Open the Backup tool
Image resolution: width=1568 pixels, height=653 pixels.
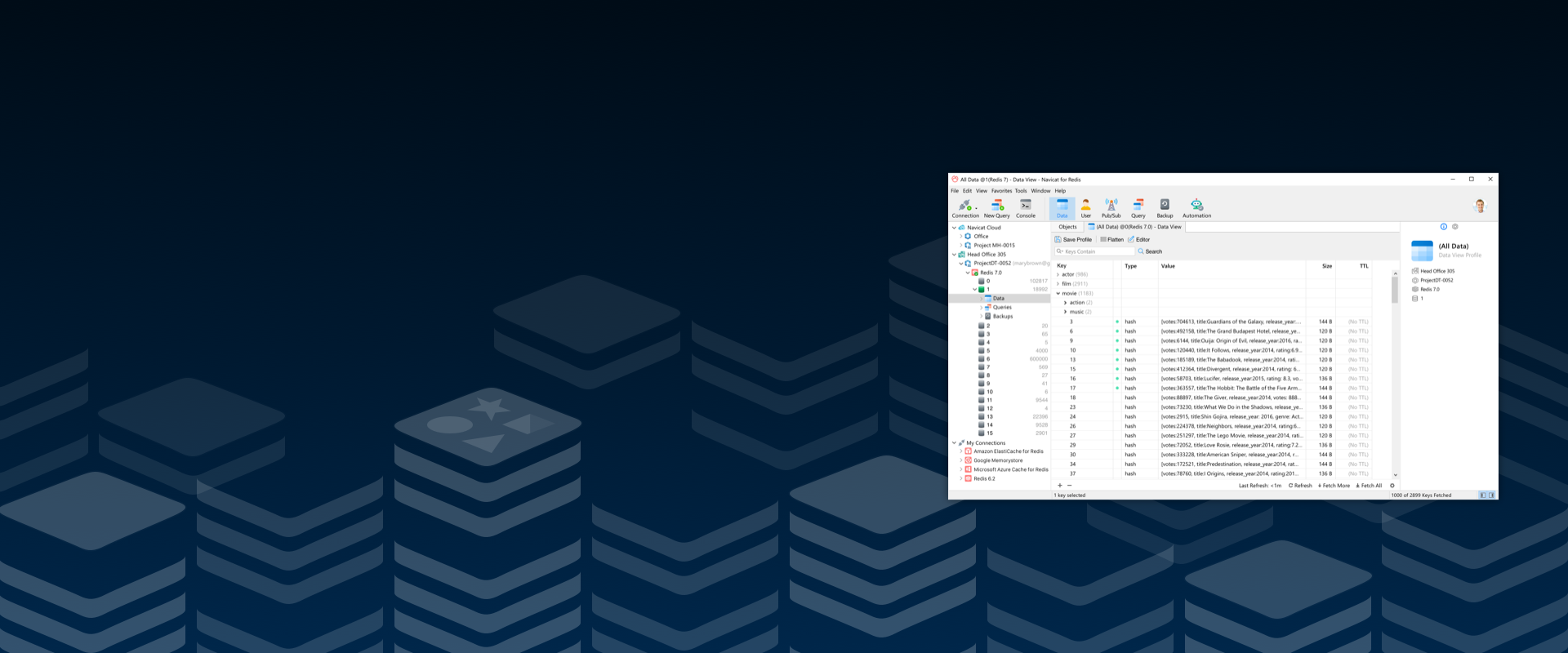click(1165, 208)
